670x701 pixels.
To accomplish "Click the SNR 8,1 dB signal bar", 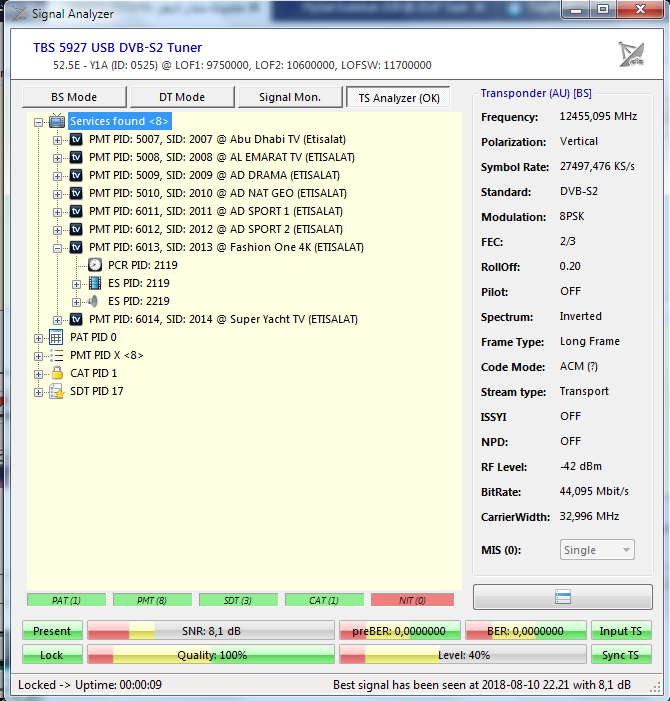I will (210, 631).
